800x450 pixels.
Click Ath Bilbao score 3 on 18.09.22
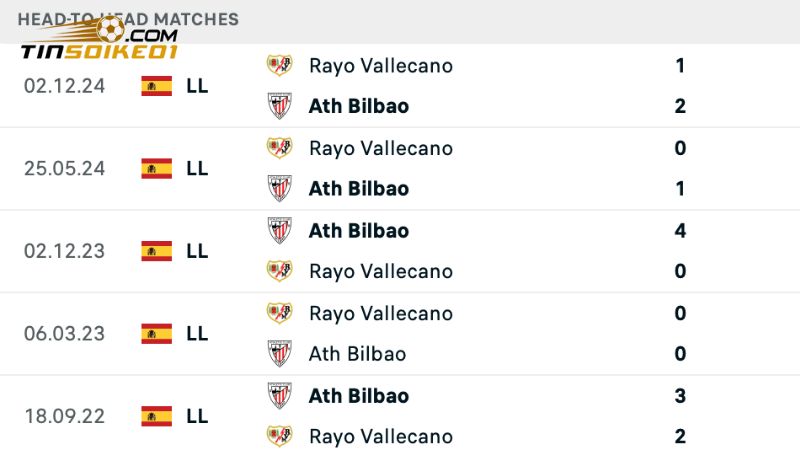click(680, 395)
